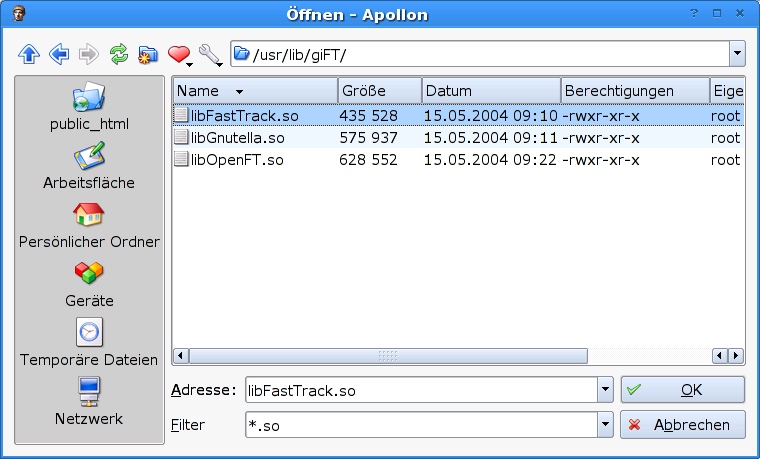Go to Persönlicher Ordner
Viewport: 760px width, 459px height.
click(89, 225)
